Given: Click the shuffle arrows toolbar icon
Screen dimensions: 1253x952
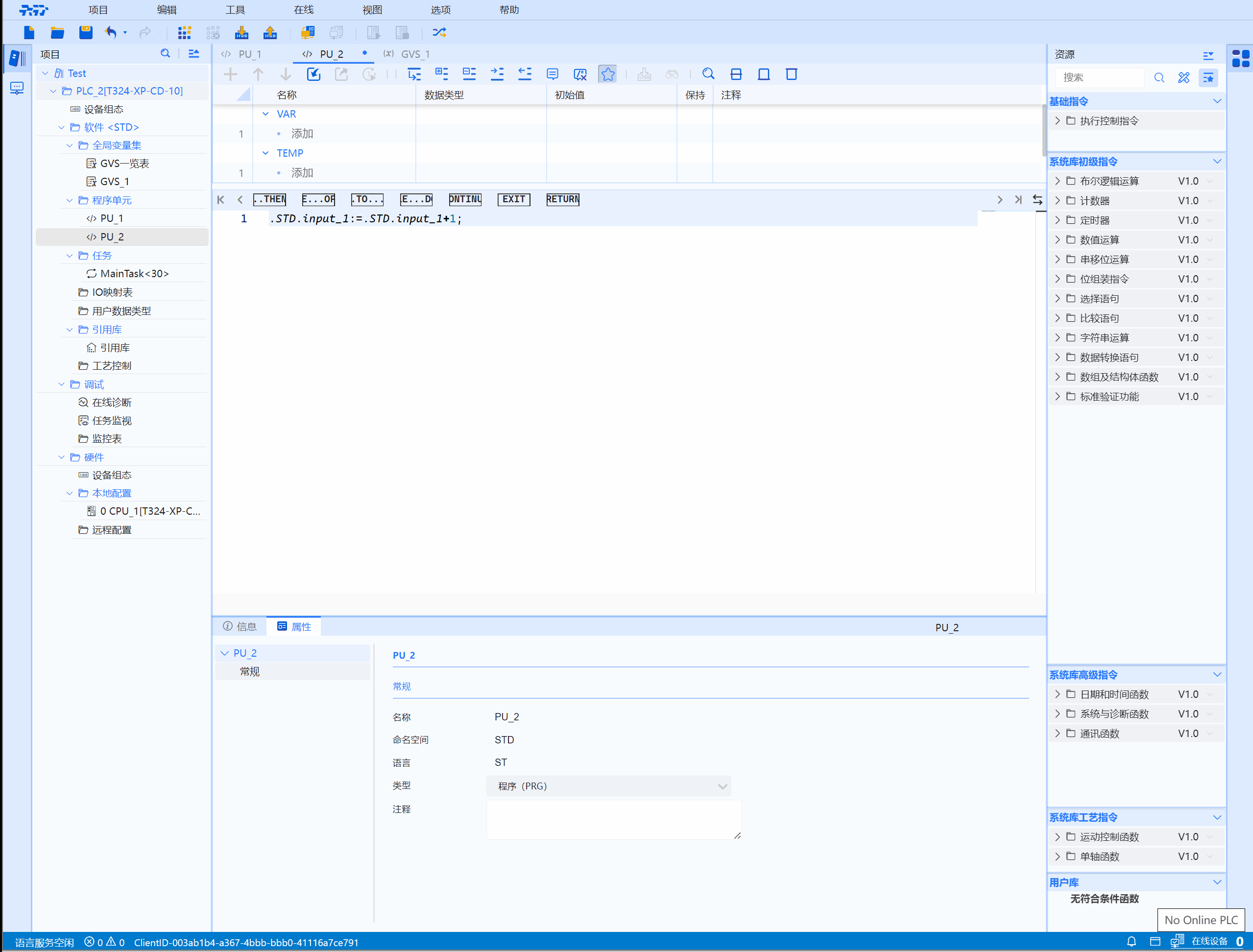Looking at the screenshot, I should (439, 32).
